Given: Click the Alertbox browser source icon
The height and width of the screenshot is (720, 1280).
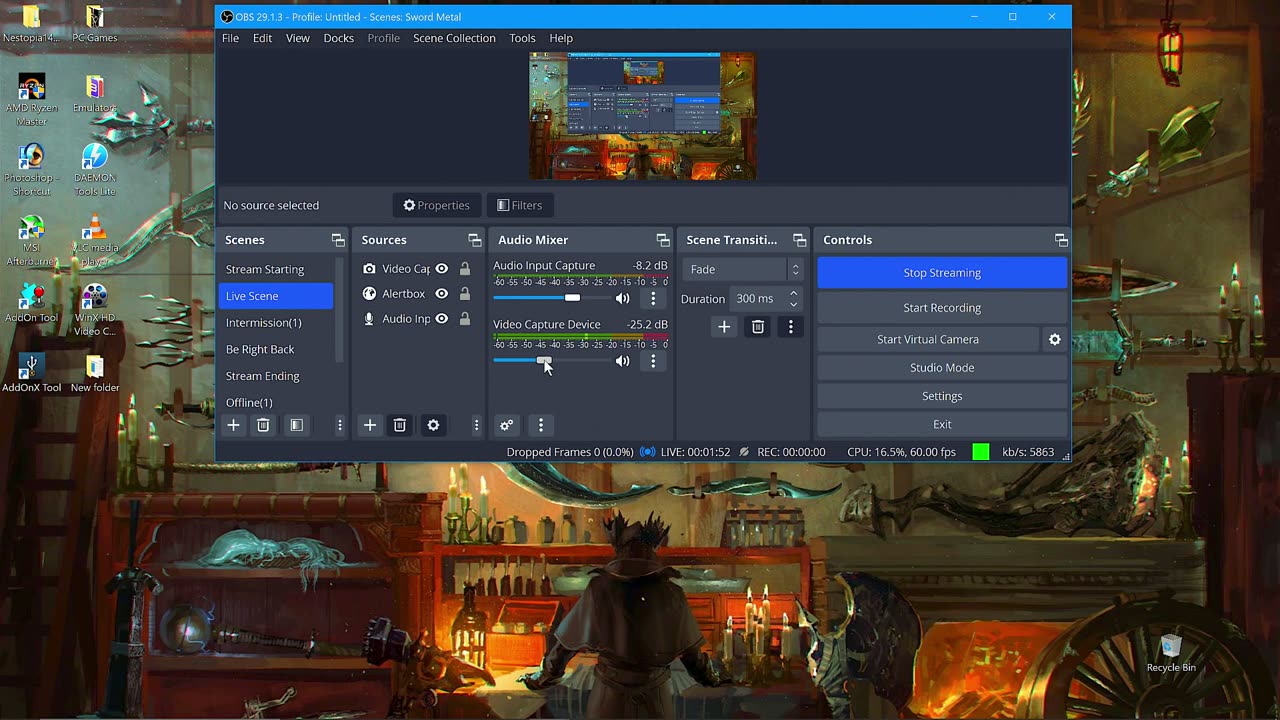Looking at the screenshot, I should click(x=369, y=294).
